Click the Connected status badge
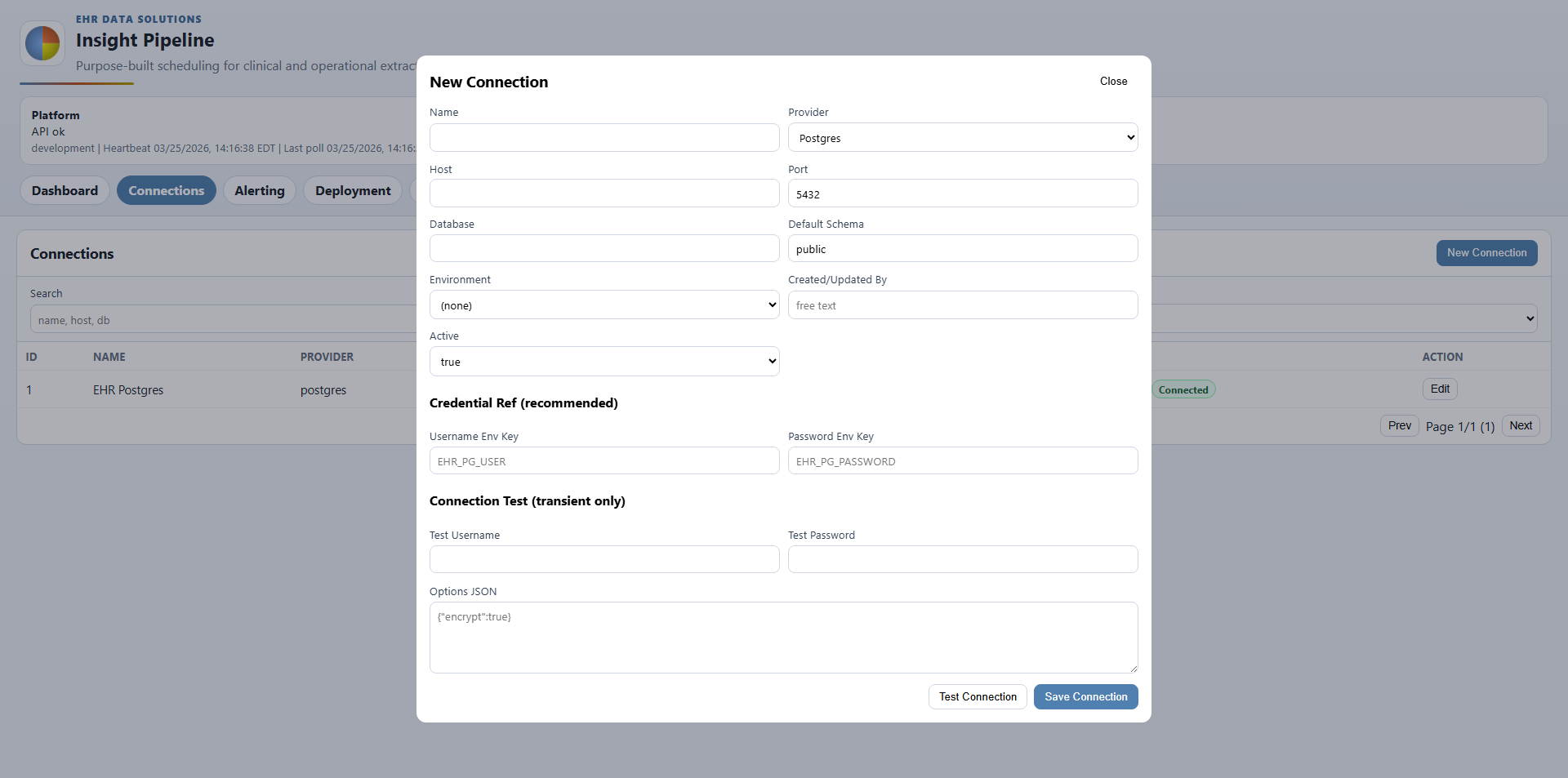 click(1183, 389)
